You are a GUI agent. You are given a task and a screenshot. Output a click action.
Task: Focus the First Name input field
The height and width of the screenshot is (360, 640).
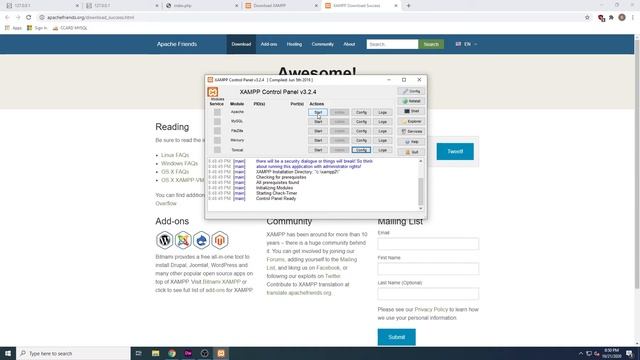tap(428, 269)
